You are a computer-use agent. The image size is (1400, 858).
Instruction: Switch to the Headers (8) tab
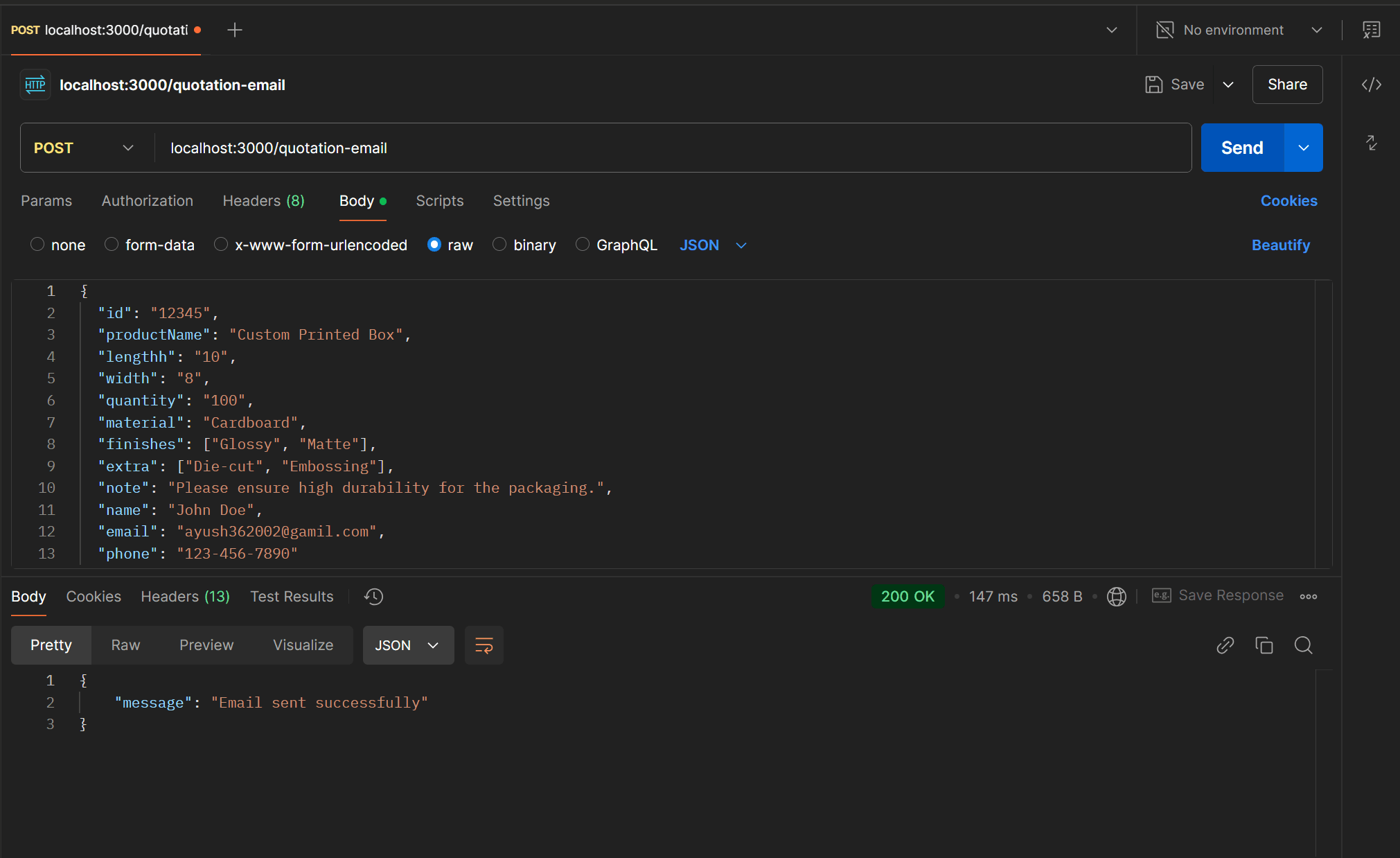(x=263, y=201)
